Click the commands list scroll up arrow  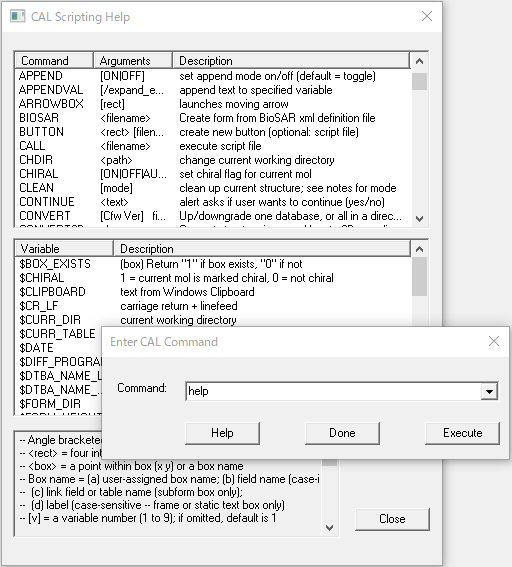pyautogui.click(x=419, y=61)
